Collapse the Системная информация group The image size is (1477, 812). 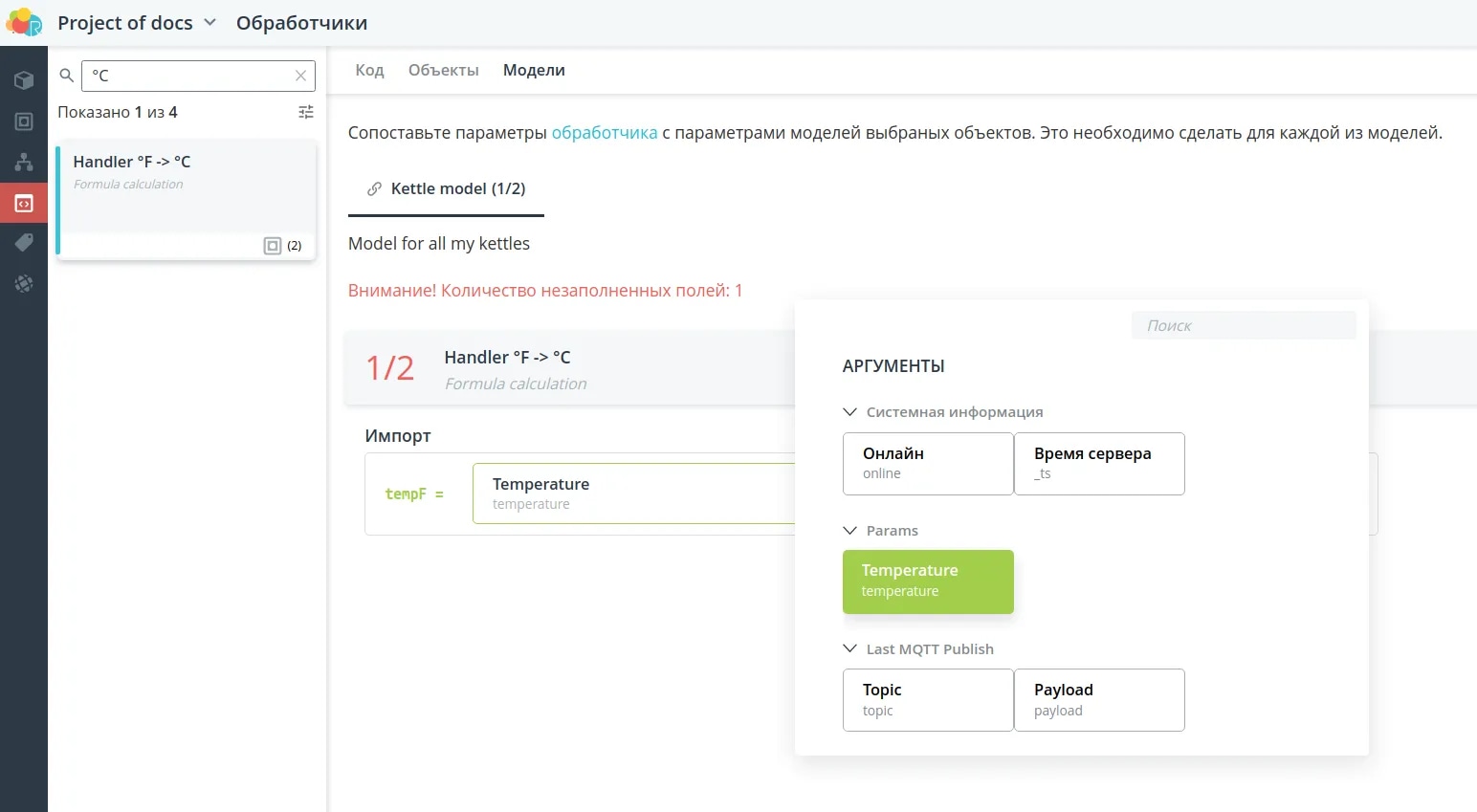[942, 412]
